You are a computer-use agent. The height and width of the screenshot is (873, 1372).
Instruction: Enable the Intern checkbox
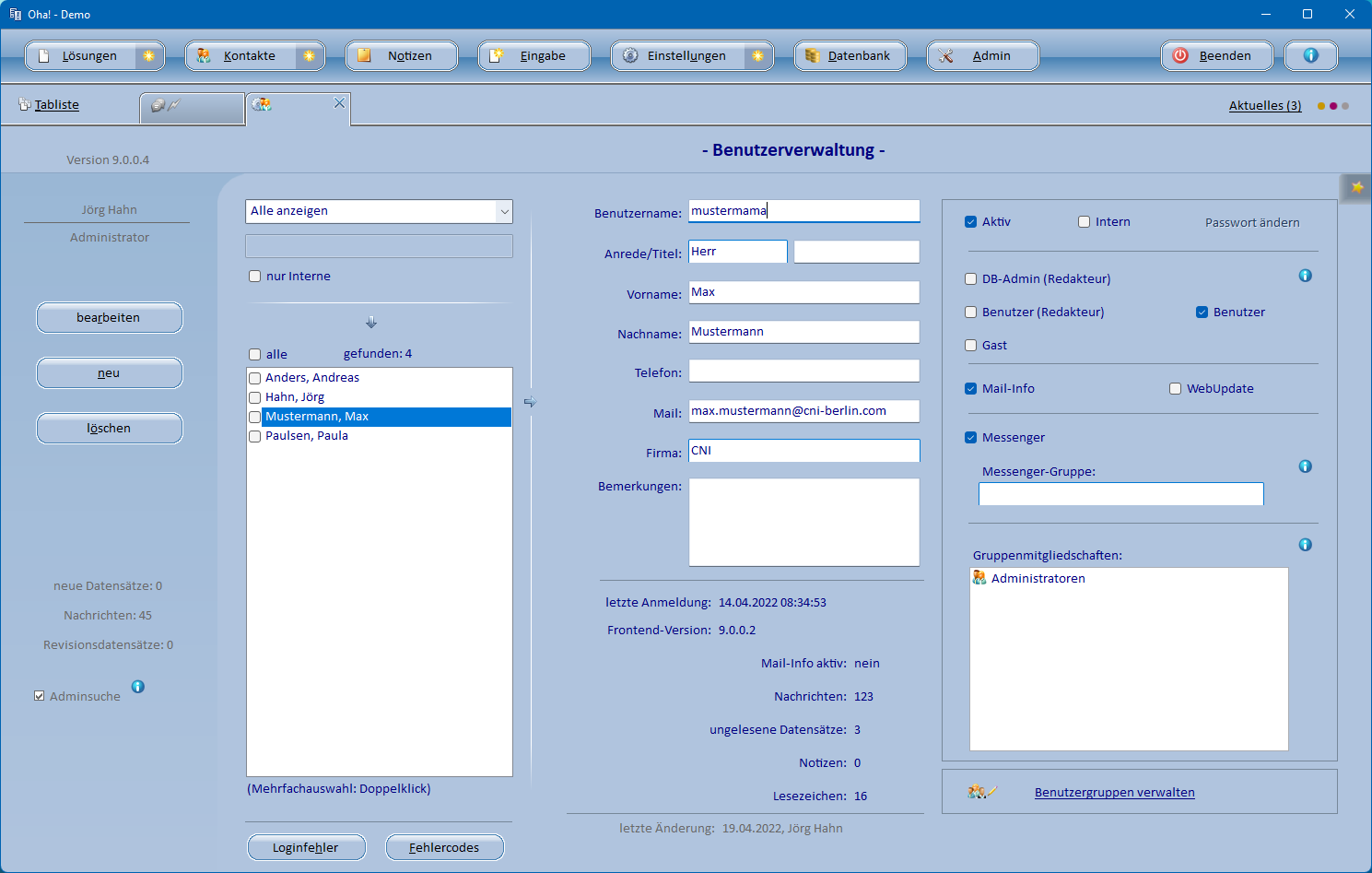(x=1085, y=222)
